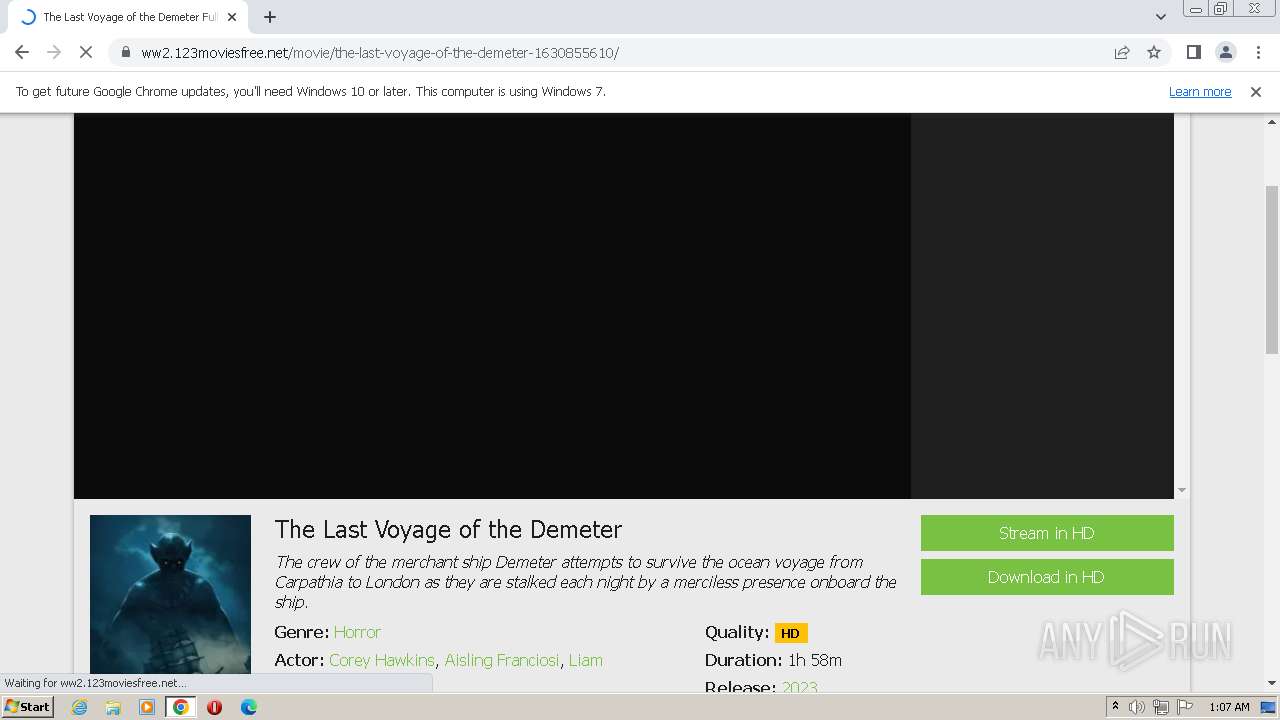The height and width of the screenshot is (720, 1280).
Task: Expand the tab search dropdown
Action: coord(1160,17)
